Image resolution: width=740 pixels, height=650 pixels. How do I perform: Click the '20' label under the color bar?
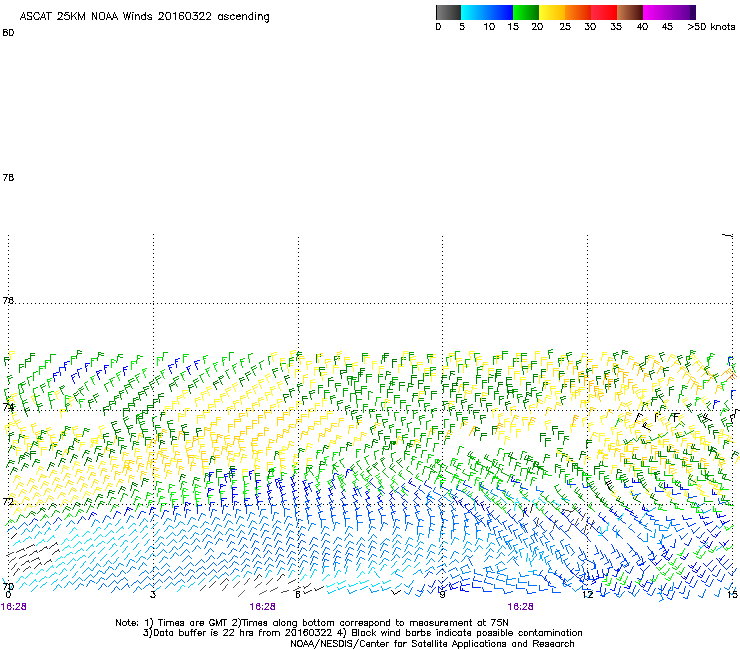tap(537, 27)
